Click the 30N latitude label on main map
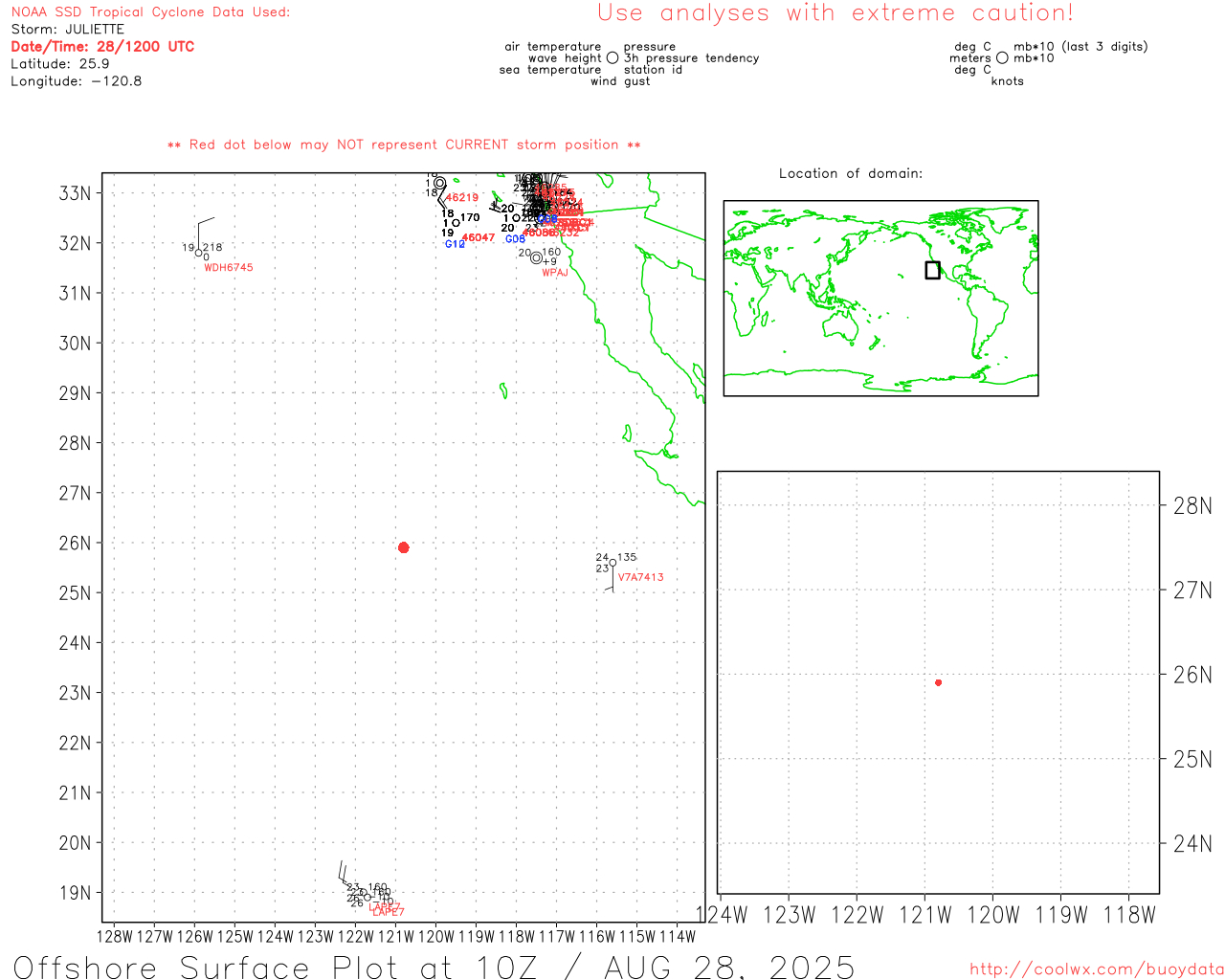This screenshot has width=1225, height=980. click(x=76, y=343)
